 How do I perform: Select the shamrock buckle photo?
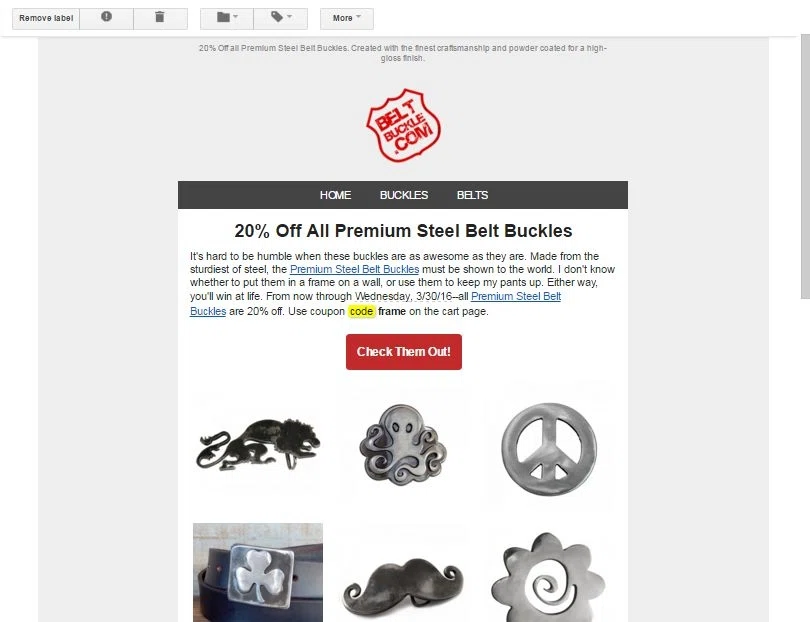click(x=258, y=572)
